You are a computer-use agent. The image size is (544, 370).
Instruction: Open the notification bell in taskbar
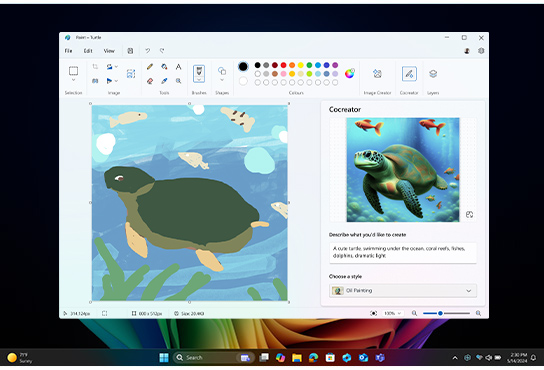pos(534,358)
